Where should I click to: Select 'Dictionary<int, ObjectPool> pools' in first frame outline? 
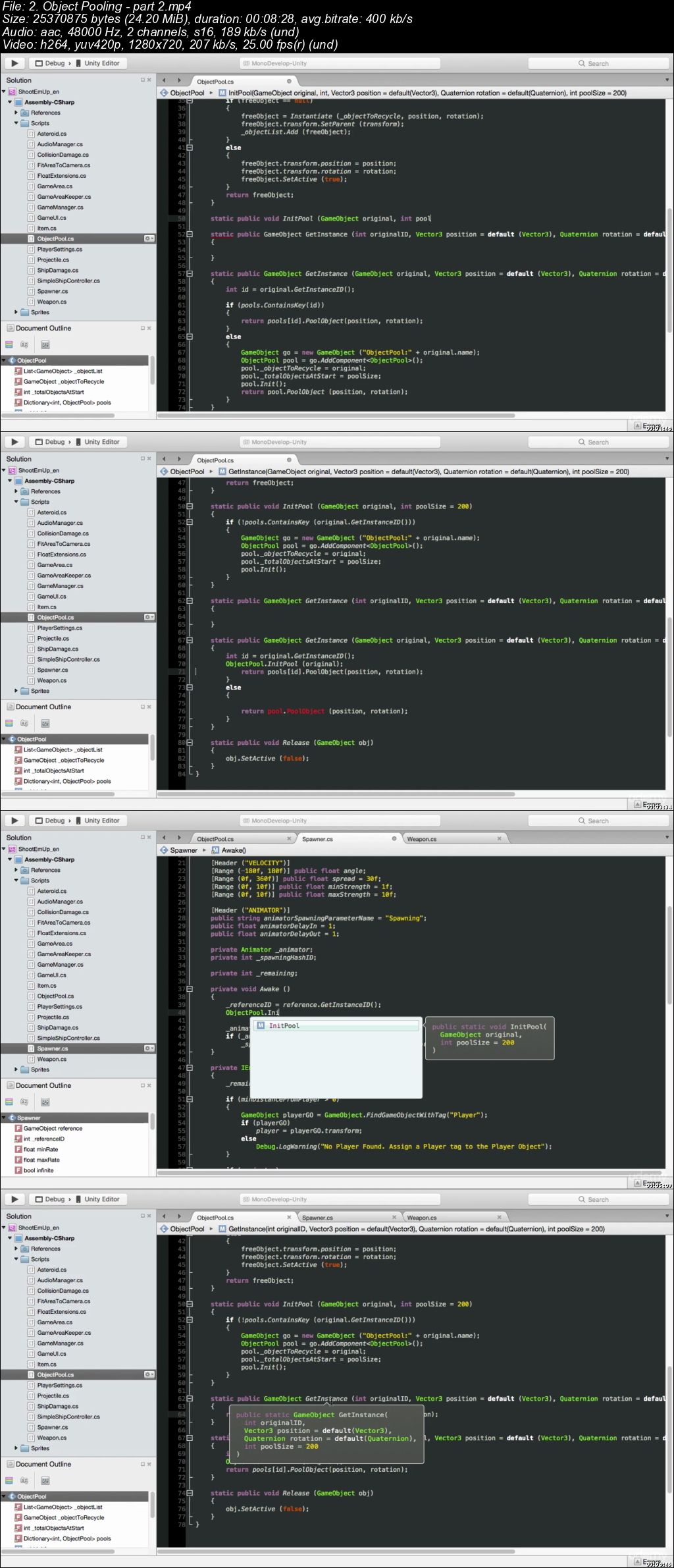[x=67, y=402]
